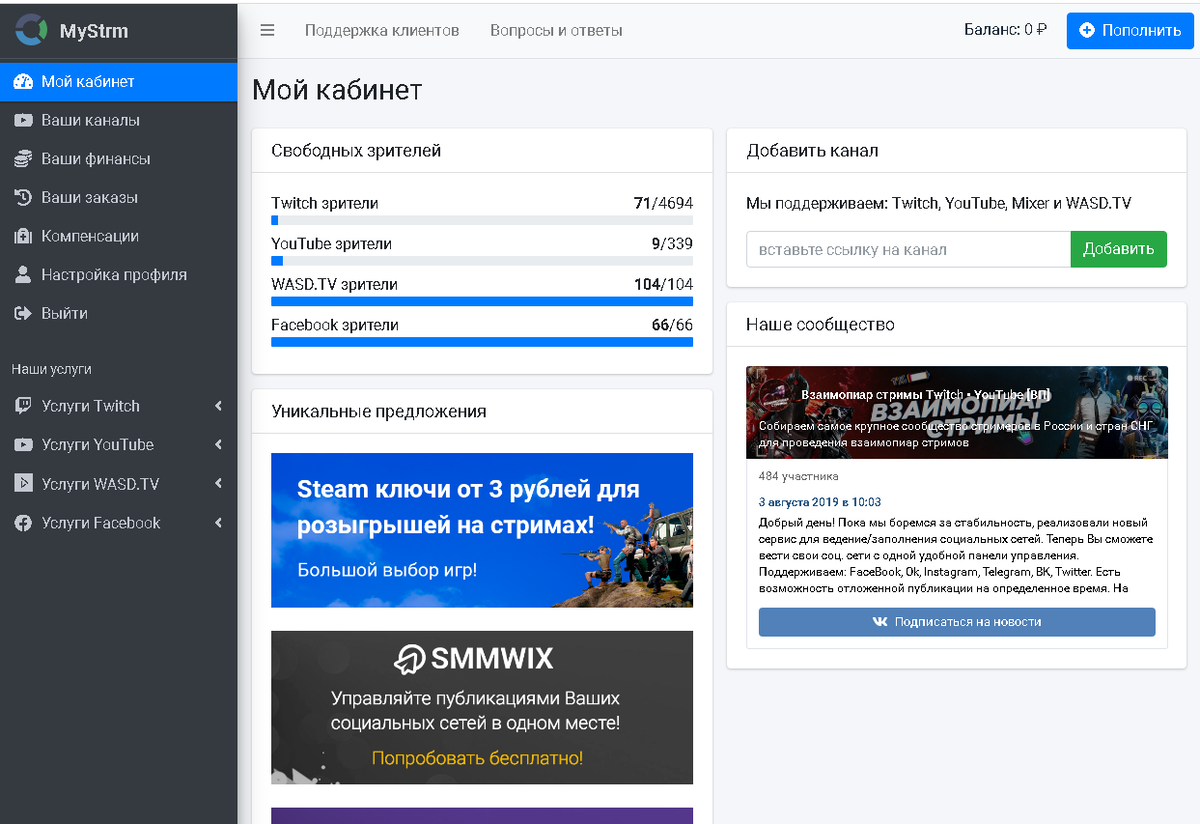Open Ваши финансы section

(119, 159)
